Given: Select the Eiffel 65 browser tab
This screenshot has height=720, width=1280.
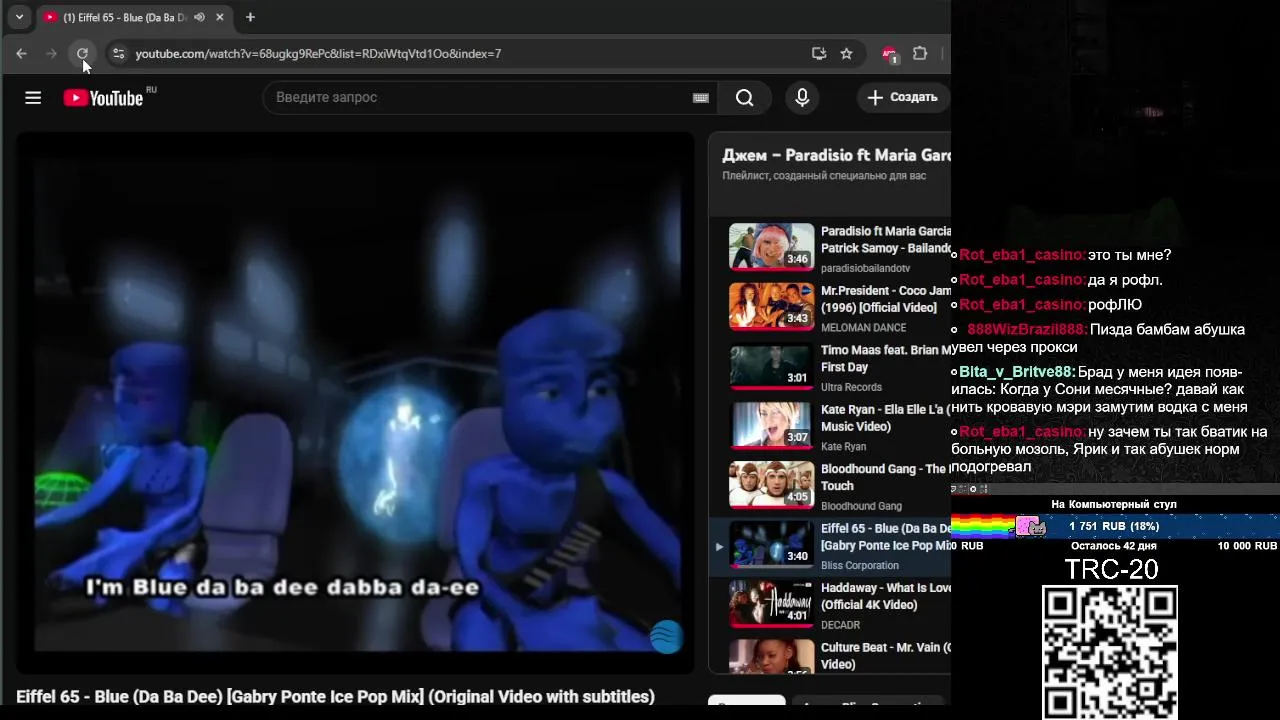Looking at the screenshot, I should tap(123, 17).
